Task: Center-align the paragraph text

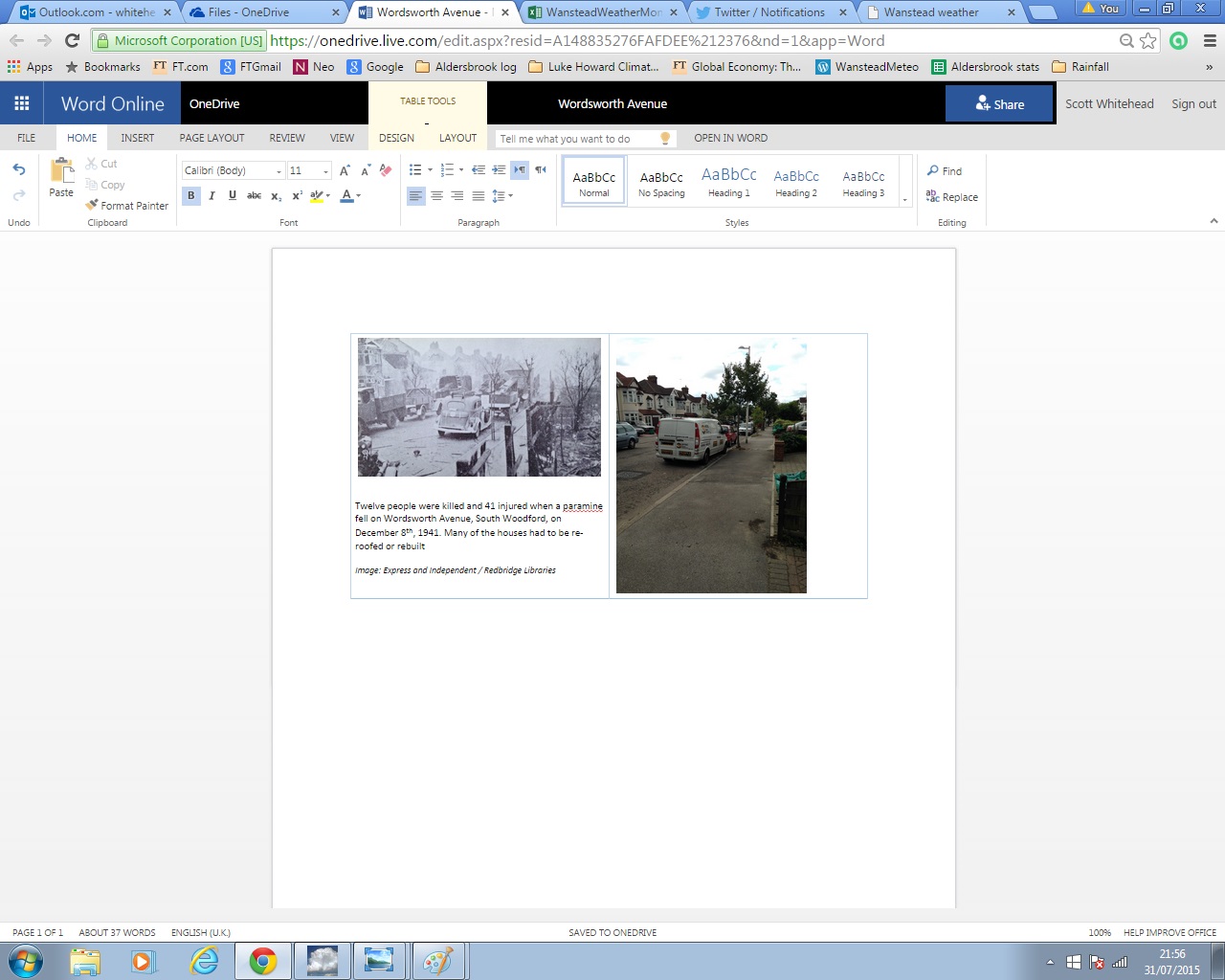Action: [436, 196]
